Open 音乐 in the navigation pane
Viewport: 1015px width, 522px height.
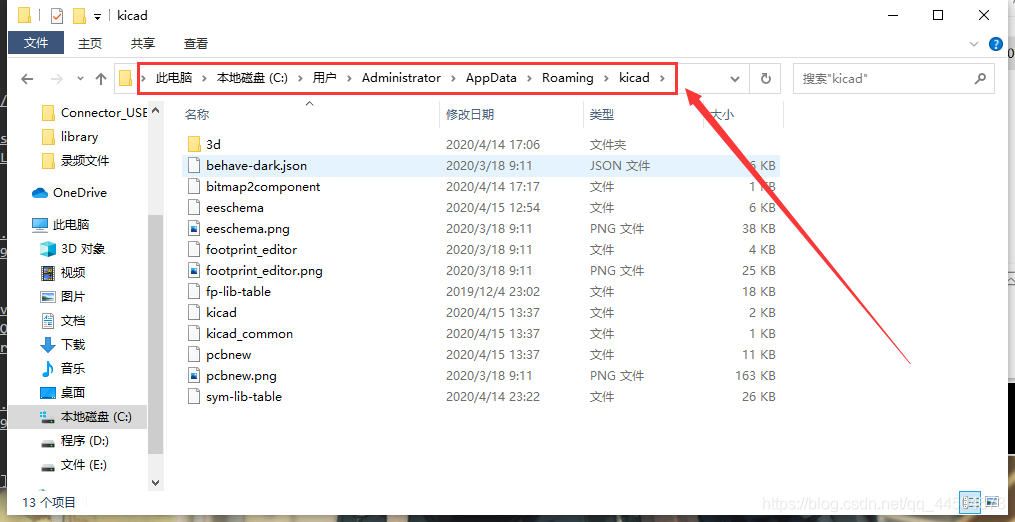73,369
